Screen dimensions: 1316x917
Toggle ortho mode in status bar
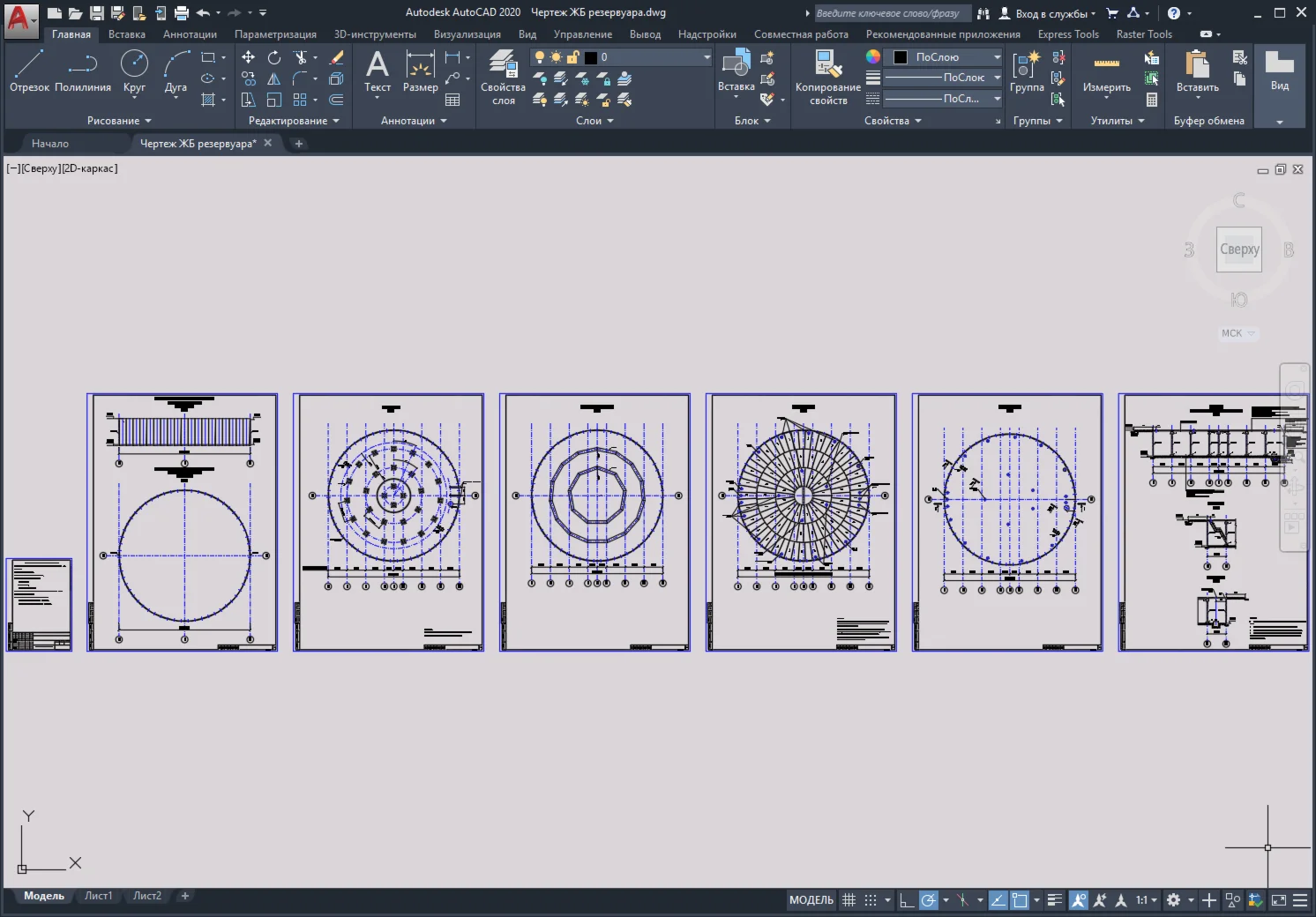(x=907, y=900)
